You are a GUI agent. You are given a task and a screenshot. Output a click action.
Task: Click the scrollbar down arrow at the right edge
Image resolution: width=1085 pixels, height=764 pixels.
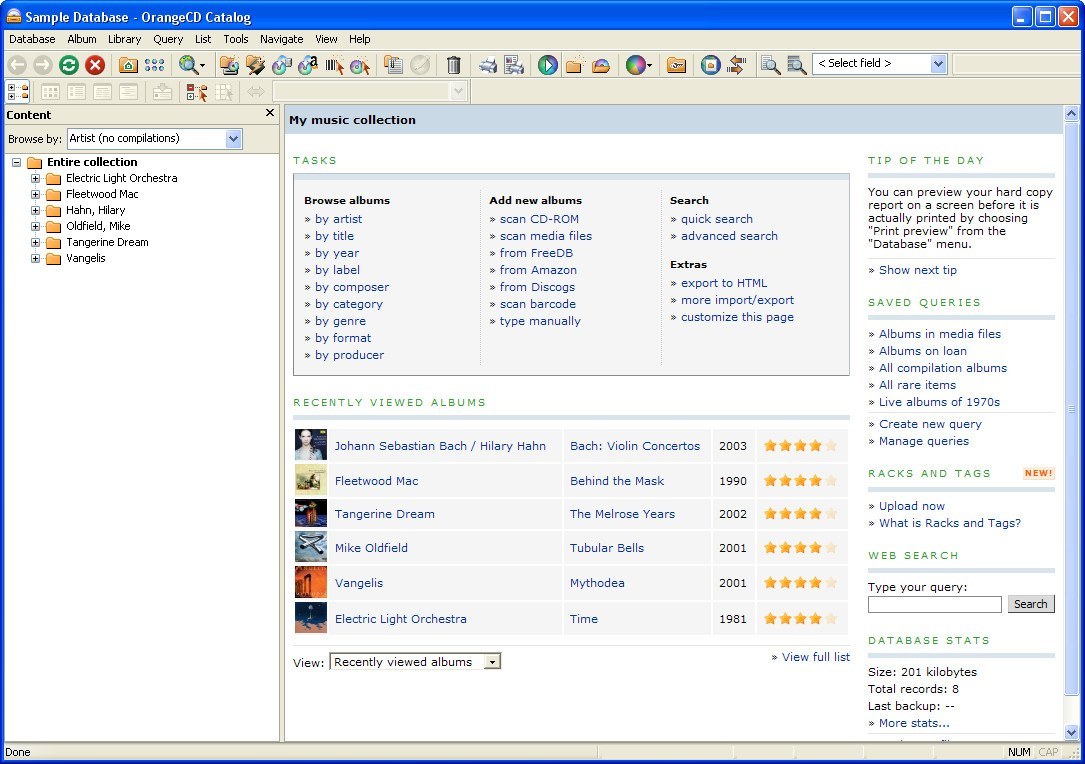pyautogui.click(x=1071, y=732)
